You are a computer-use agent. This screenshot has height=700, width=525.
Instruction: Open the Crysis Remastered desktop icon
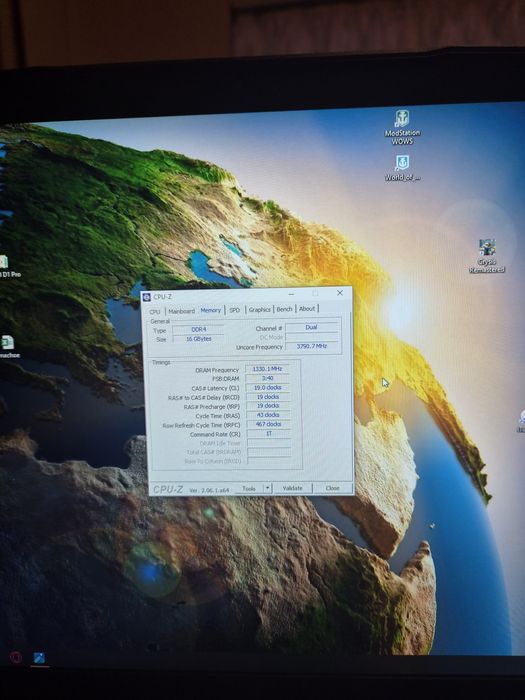click(x=487, y=256)
